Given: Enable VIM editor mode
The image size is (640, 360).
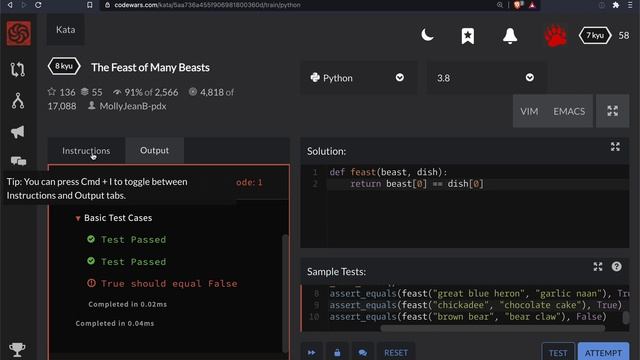Looking at the screenshot, I should point(529,111).
